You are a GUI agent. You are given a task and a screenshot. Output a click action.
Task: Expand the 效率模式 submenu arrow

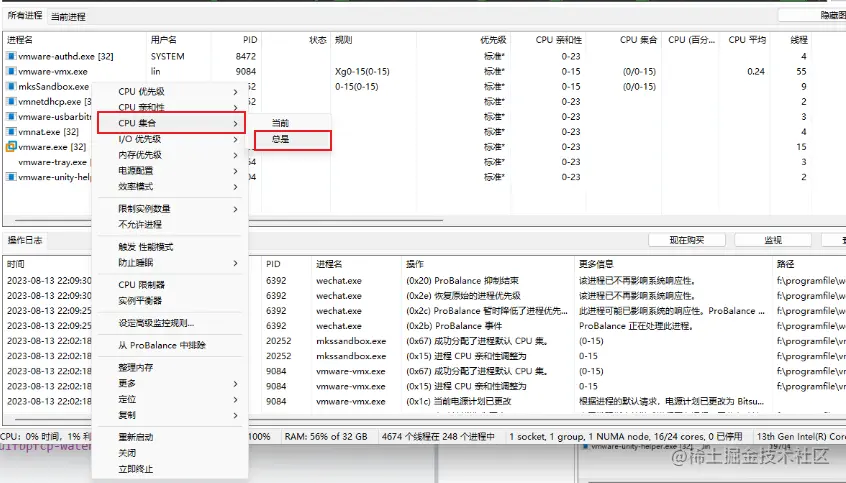tap(235, 187)
